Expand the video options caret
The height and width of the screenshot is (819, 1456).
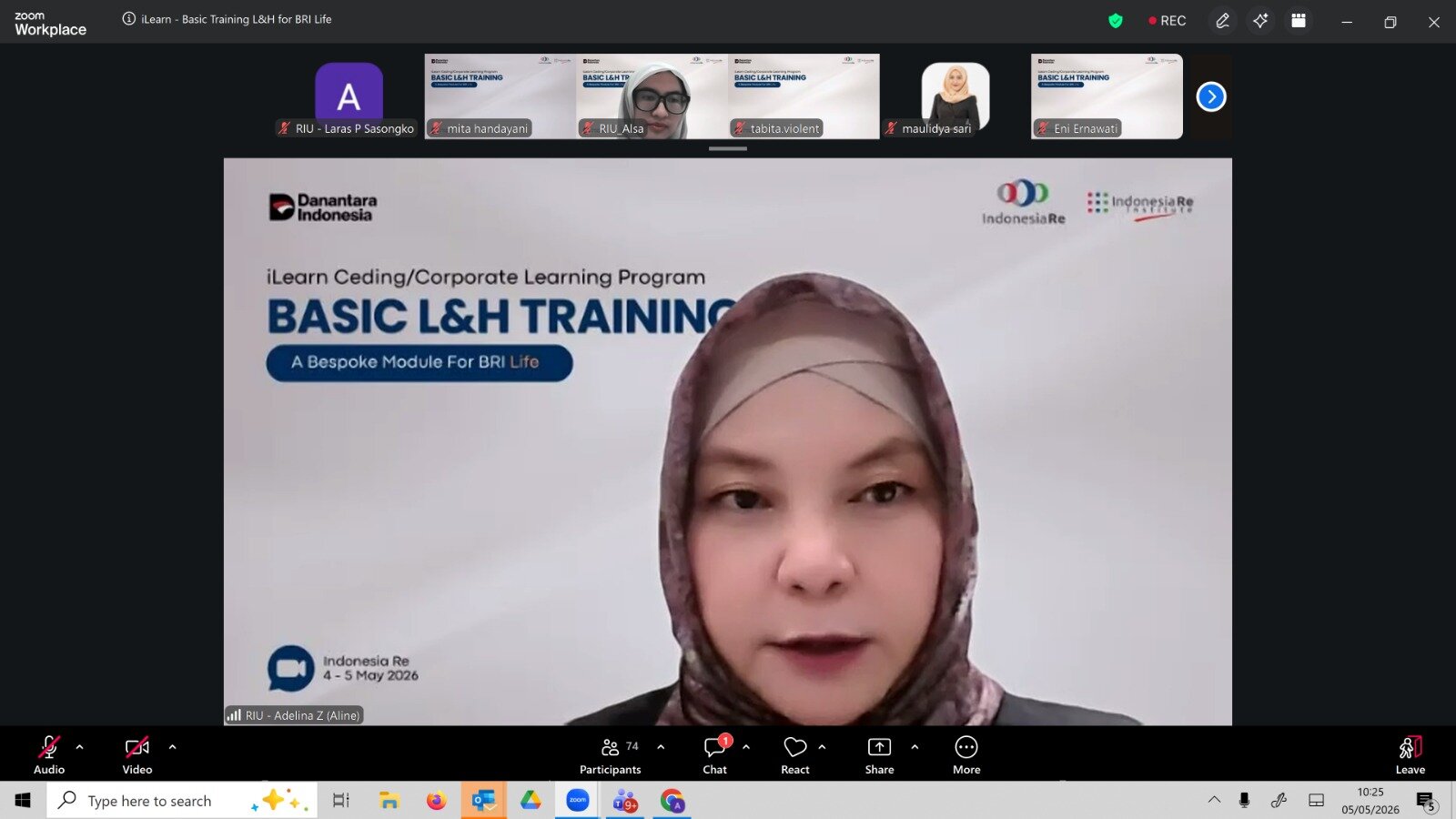coord(173,747)
